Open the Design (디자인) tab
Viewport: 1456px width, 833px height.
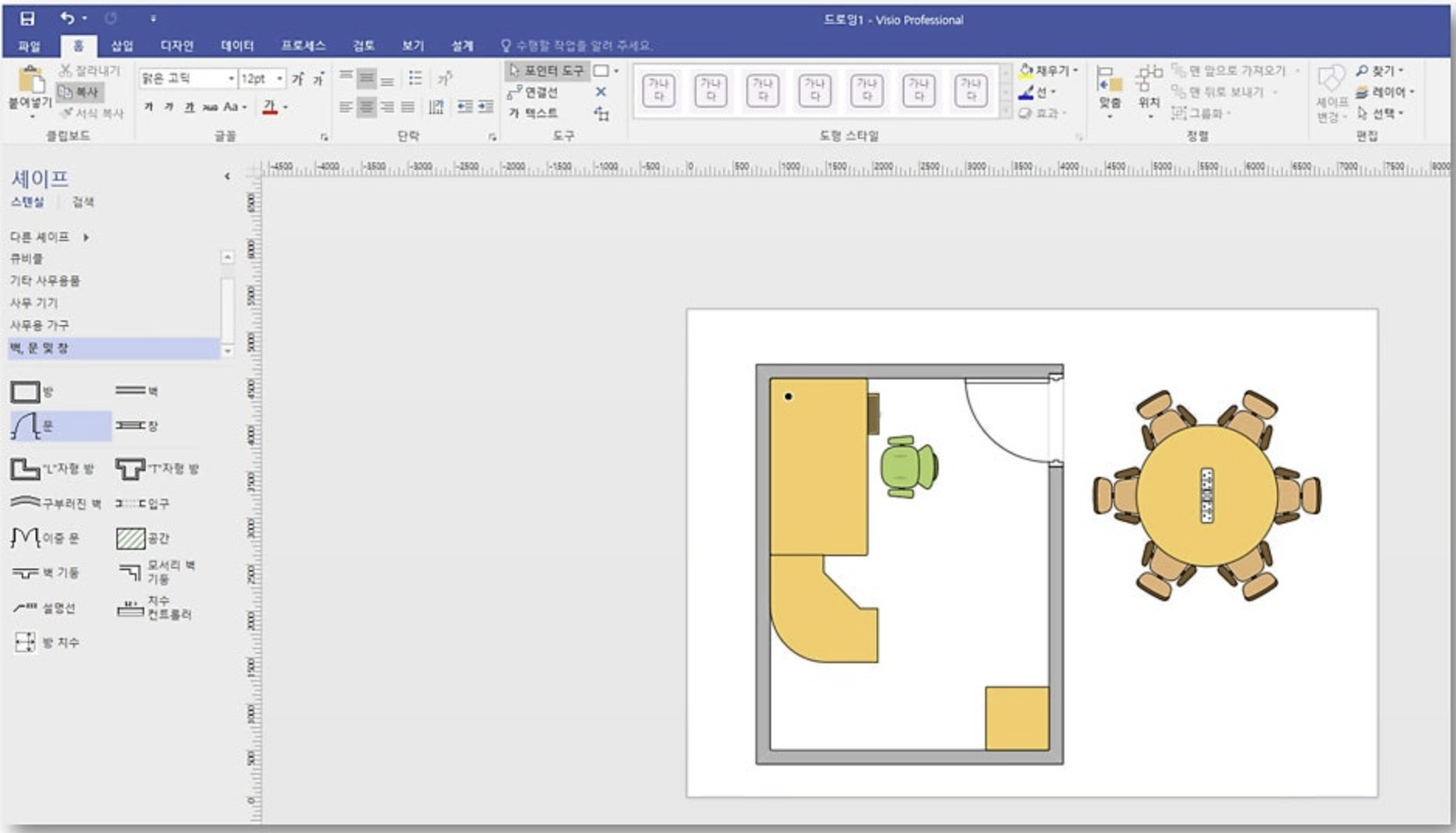pos(177,46)
